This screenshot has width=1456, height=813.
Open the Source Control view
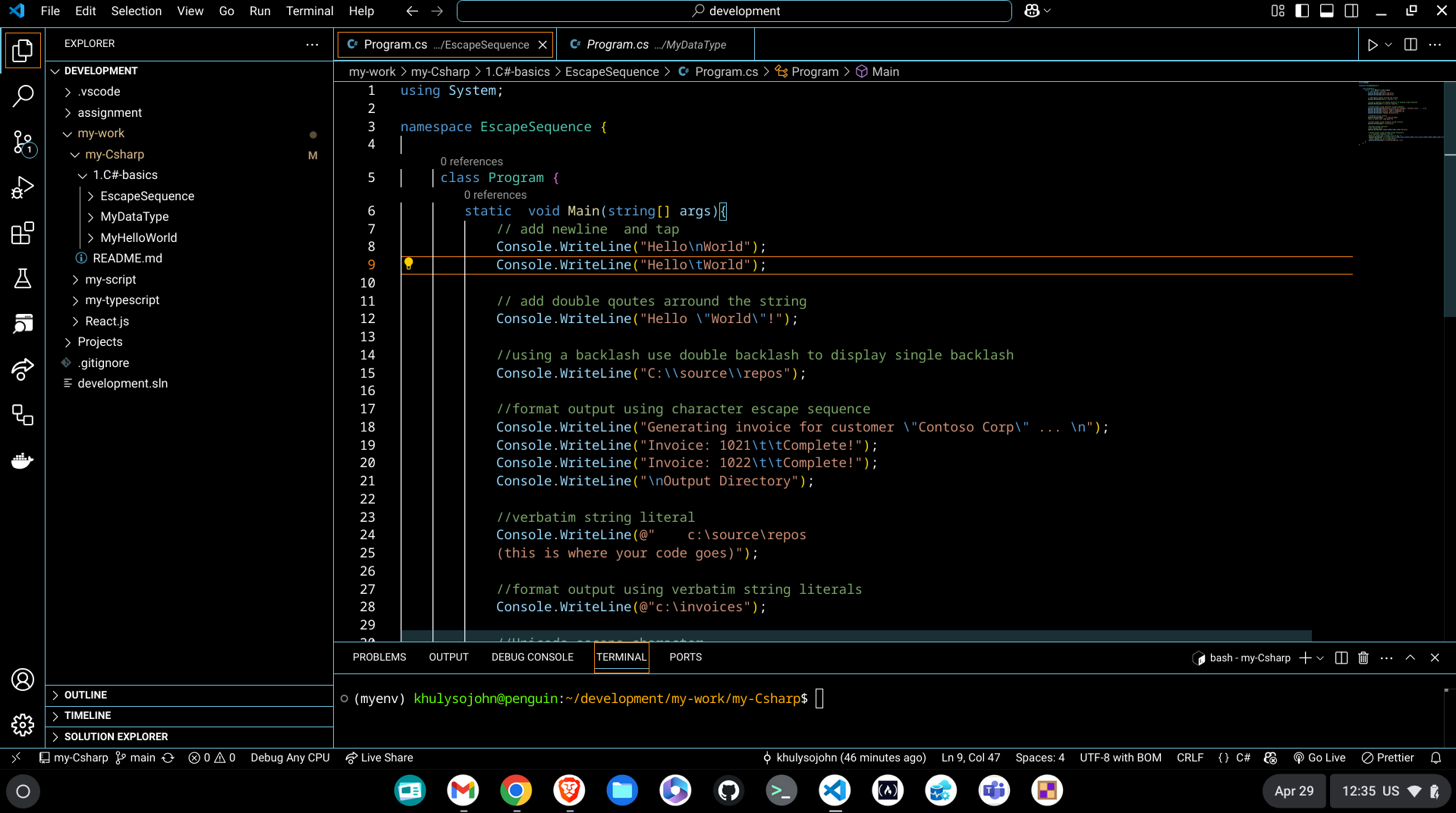[23, 142]
